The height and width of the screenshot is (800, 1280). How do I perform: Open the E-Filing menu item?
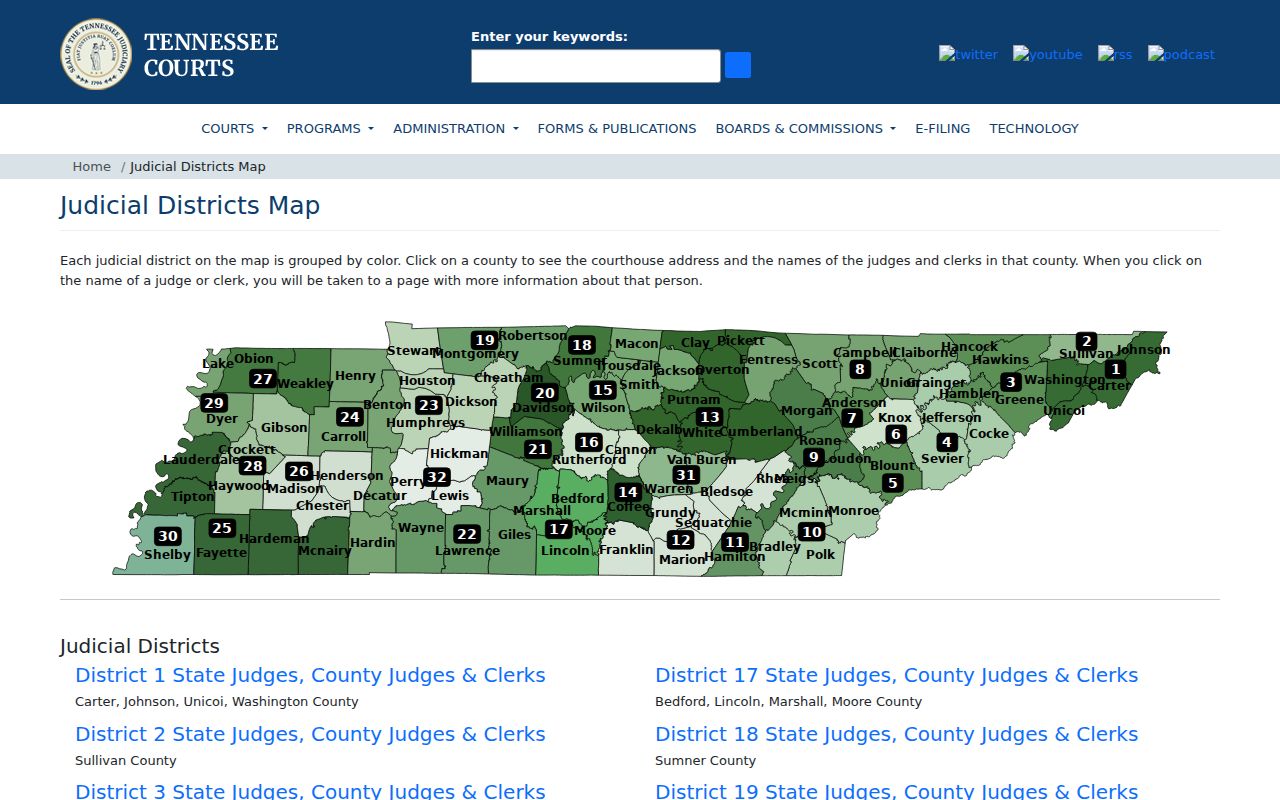tap(942, 128)
